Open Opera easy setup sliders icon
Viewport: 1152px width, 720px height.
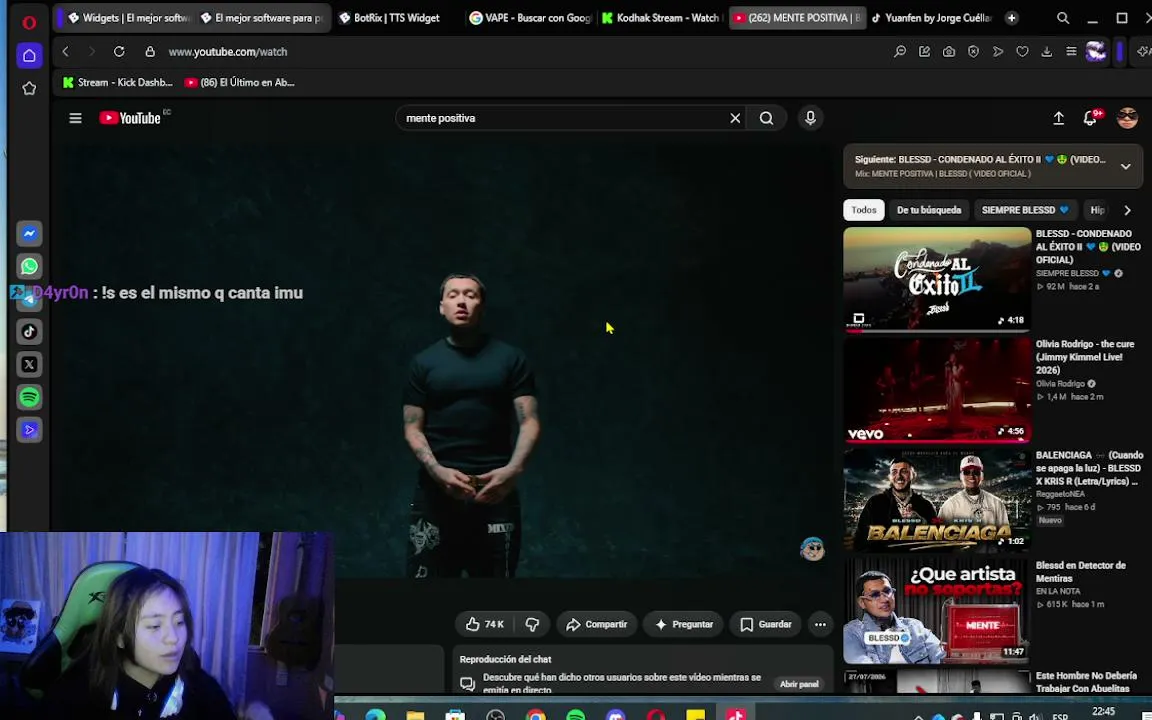click(1071, 51)
